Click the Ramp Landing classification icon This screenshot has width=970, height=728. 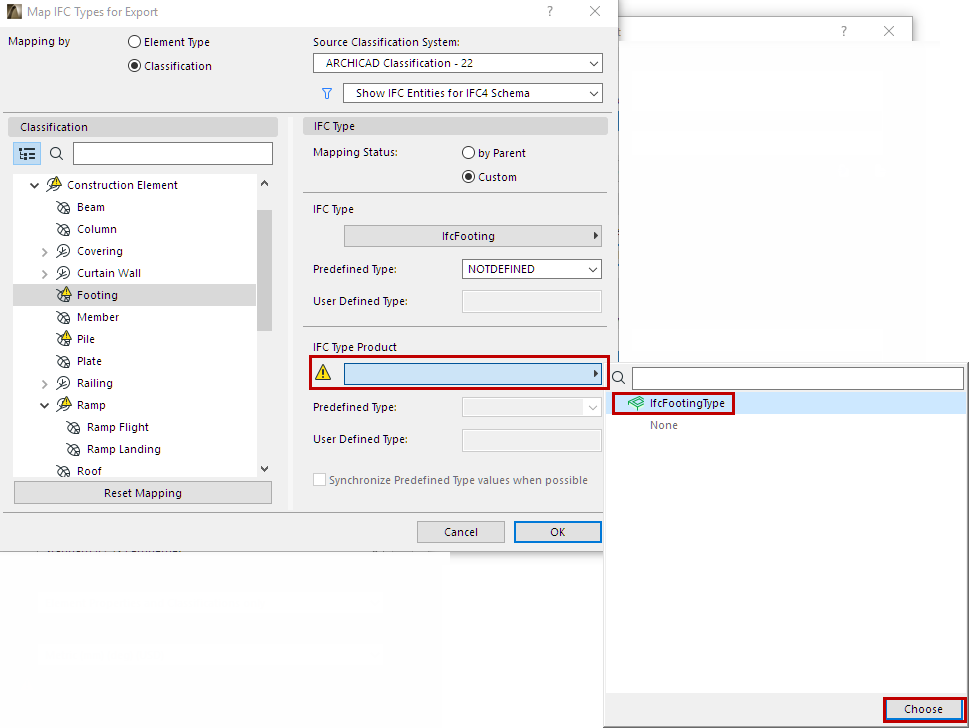(73, 450)
